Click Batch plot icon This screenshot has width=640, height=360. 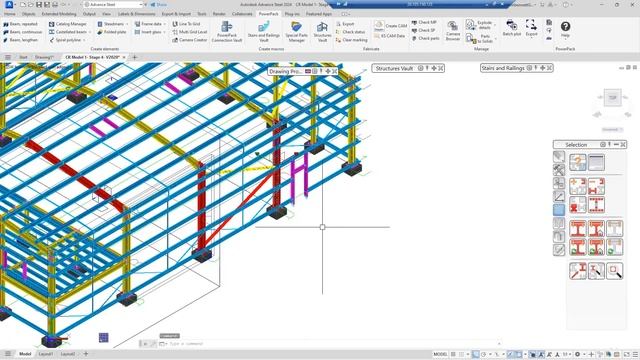511,28
